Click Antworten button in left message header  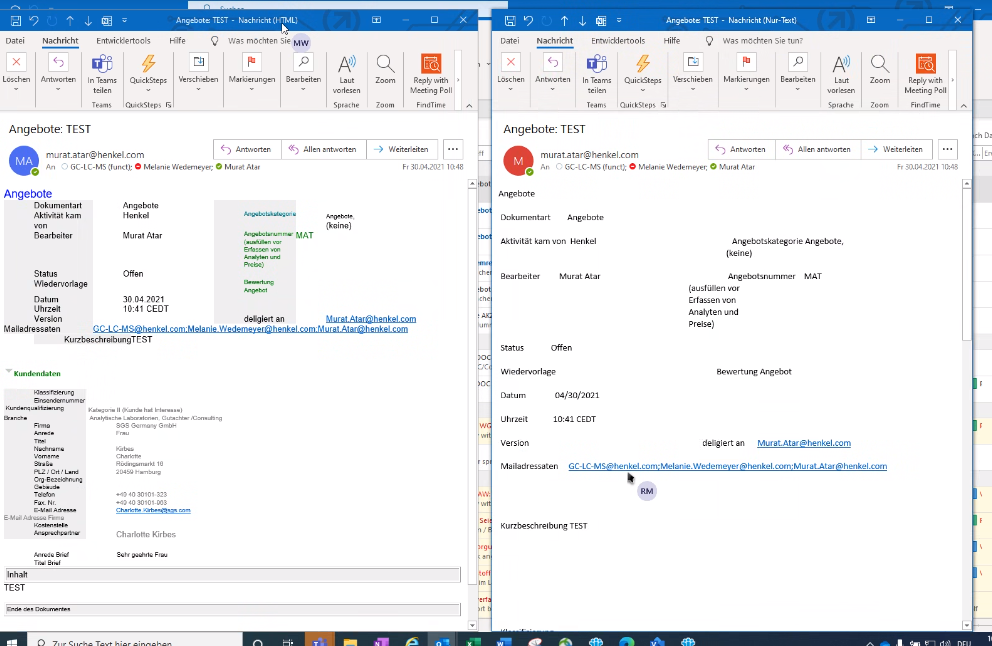[247, 149]
